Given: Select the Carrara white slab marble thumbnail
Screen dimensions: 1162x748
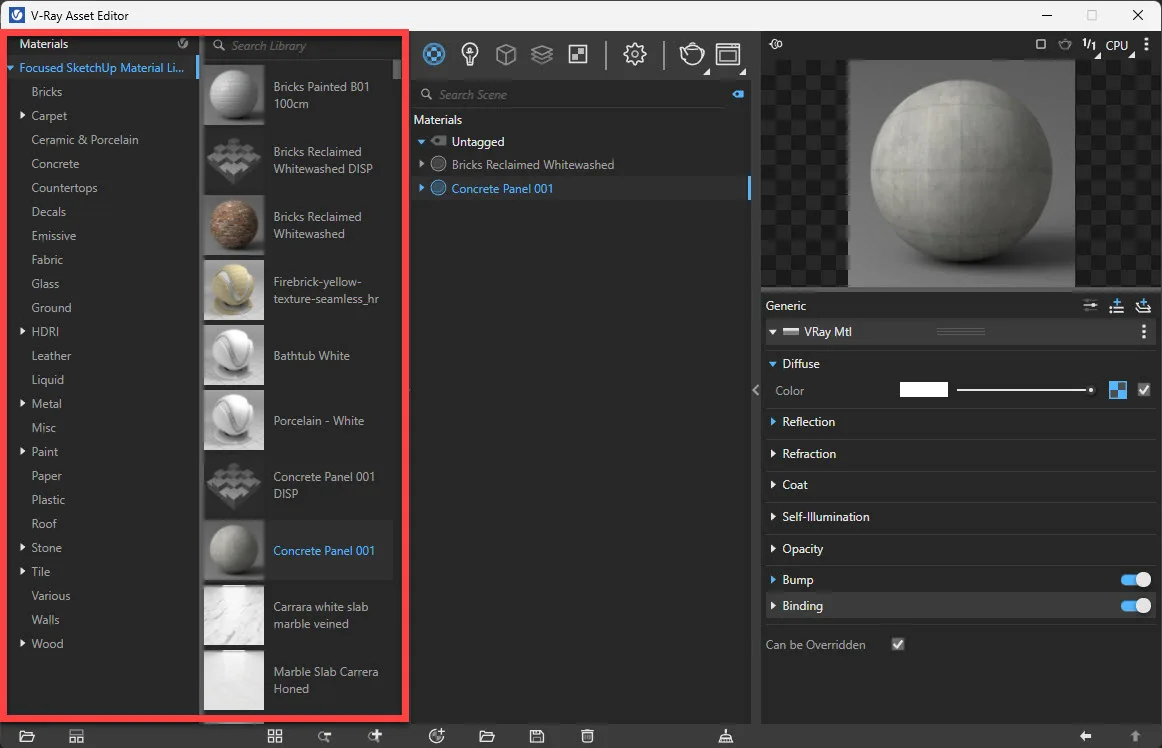Looking at the screenshot, I should pyautogui.click(x=232, y=615).
